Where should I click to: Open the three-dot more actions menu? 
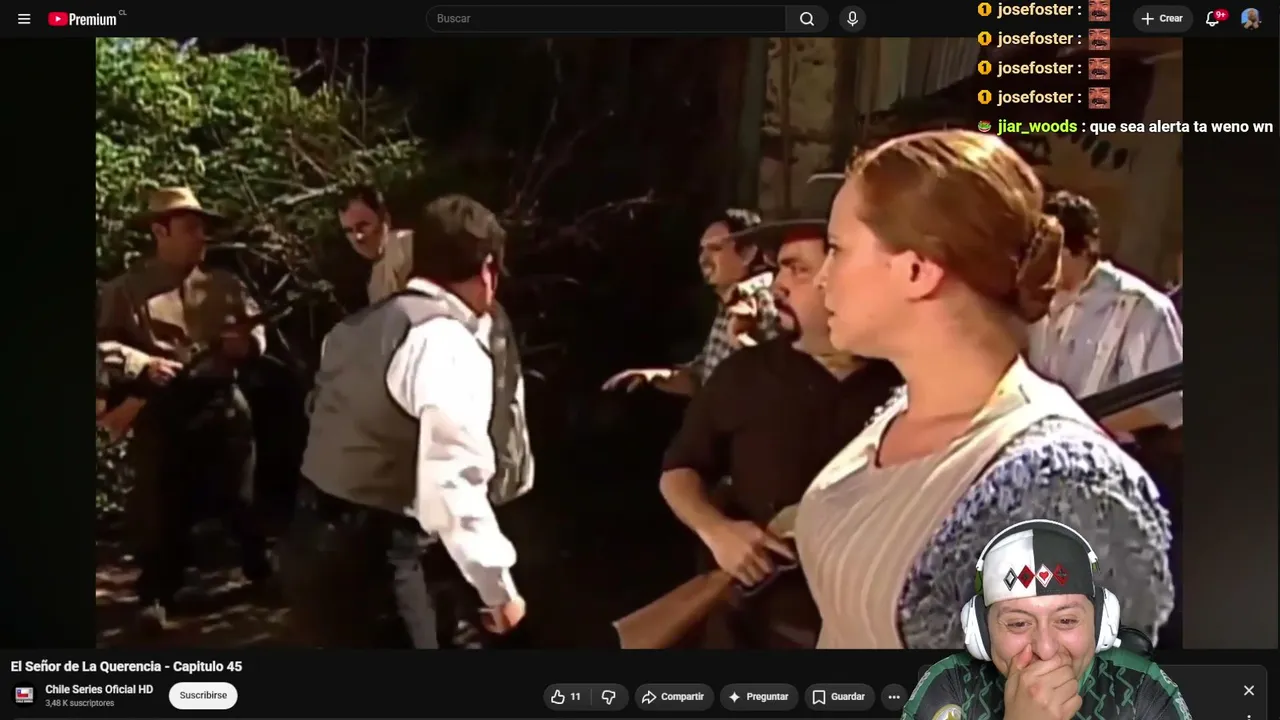point(894,697)
